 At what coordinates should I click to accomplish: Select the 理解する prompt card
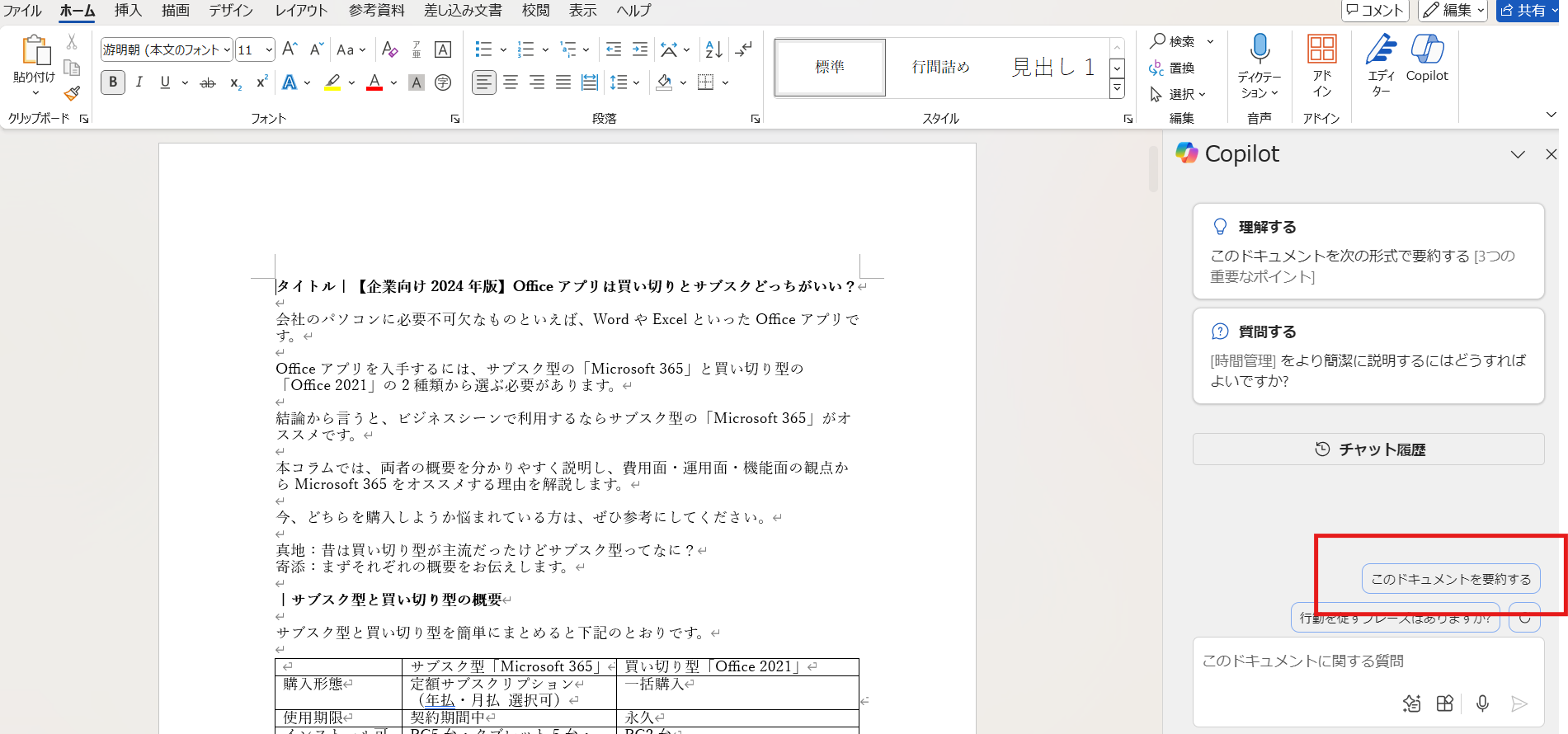tap(1368, 252)
